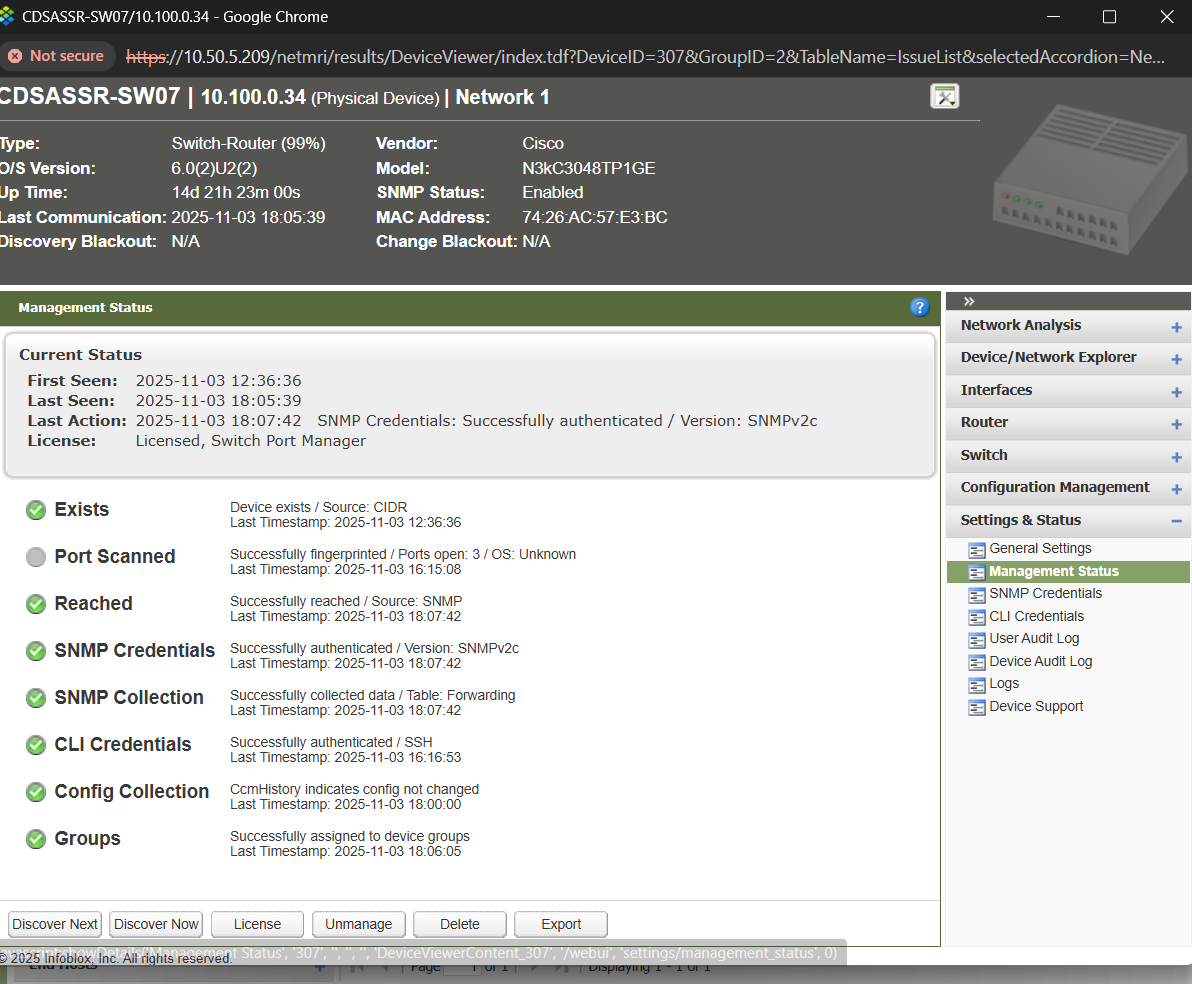
Task: Open General Settings page
Action: pos(1040,548)
